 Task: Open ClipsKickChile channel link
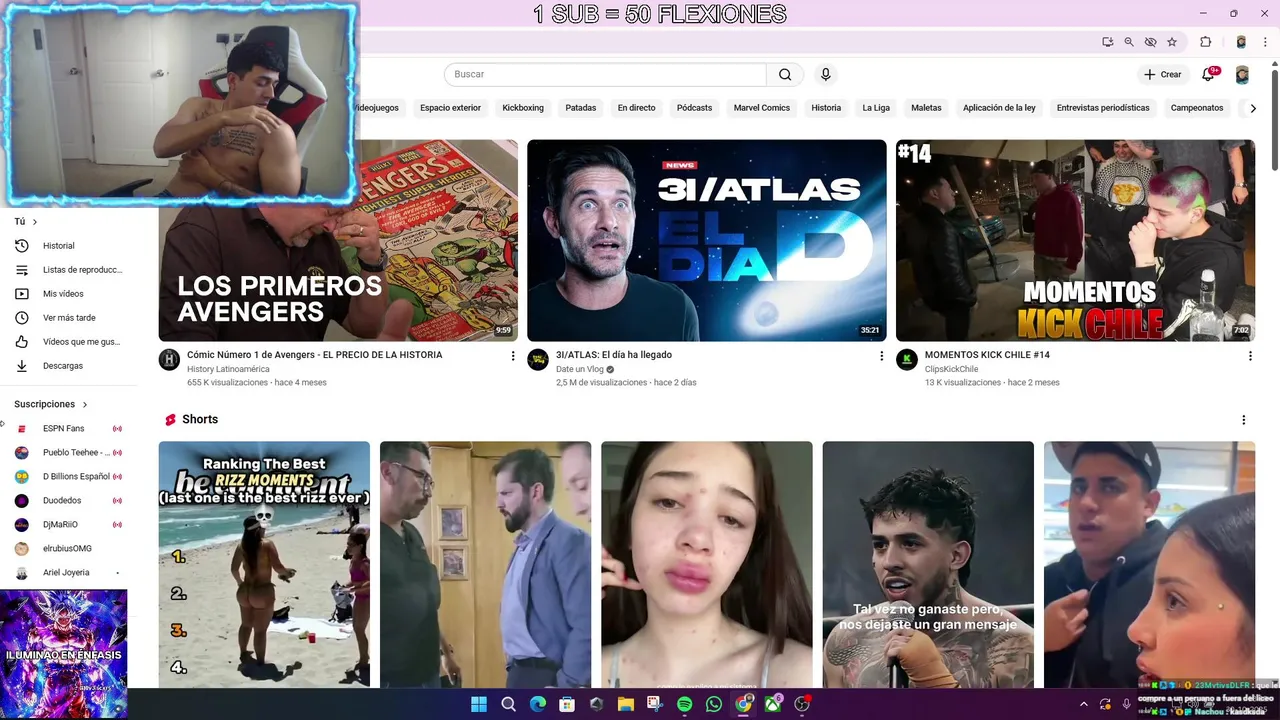[952, 369]
